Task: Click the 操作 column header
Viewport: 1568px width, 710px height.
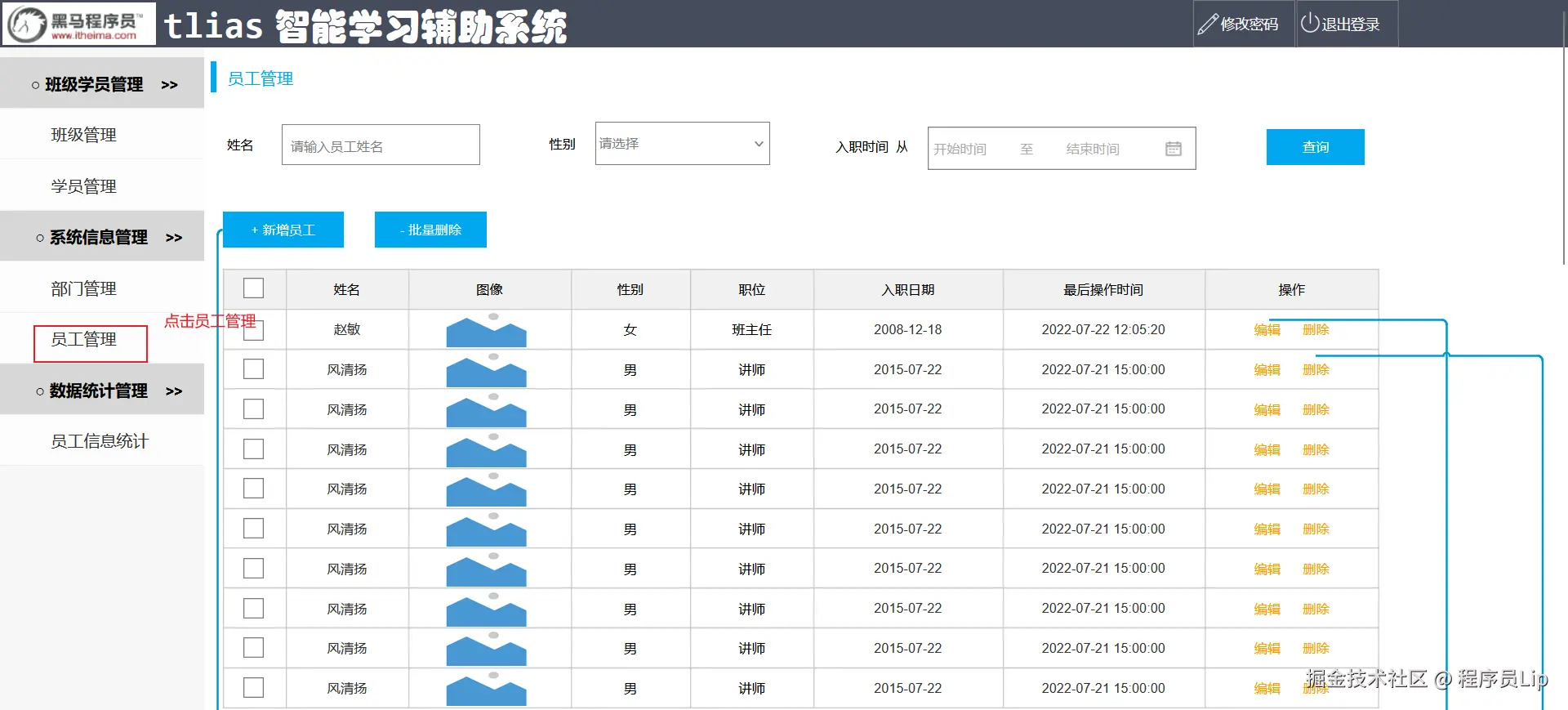Action: (1292, 289)
